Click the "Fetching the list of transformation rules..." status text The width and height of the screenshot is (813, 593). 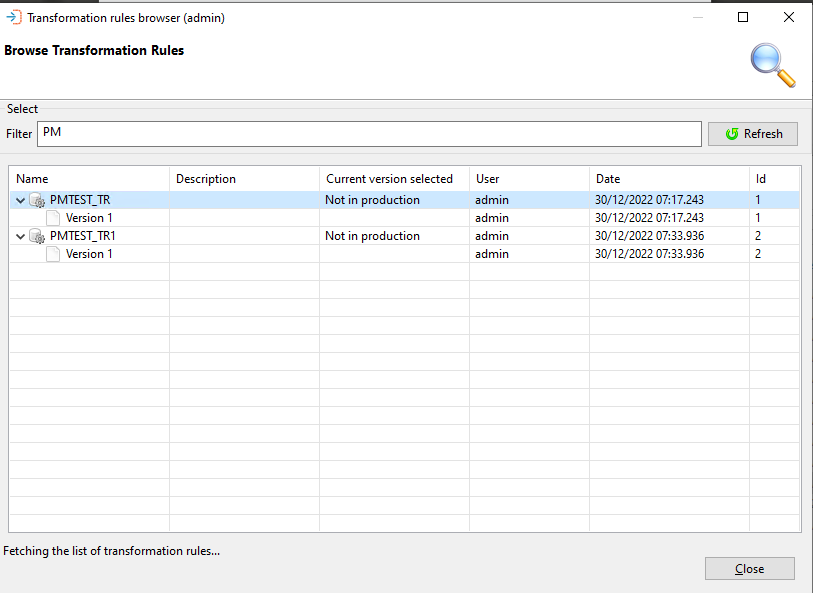[x=111, y=551]
